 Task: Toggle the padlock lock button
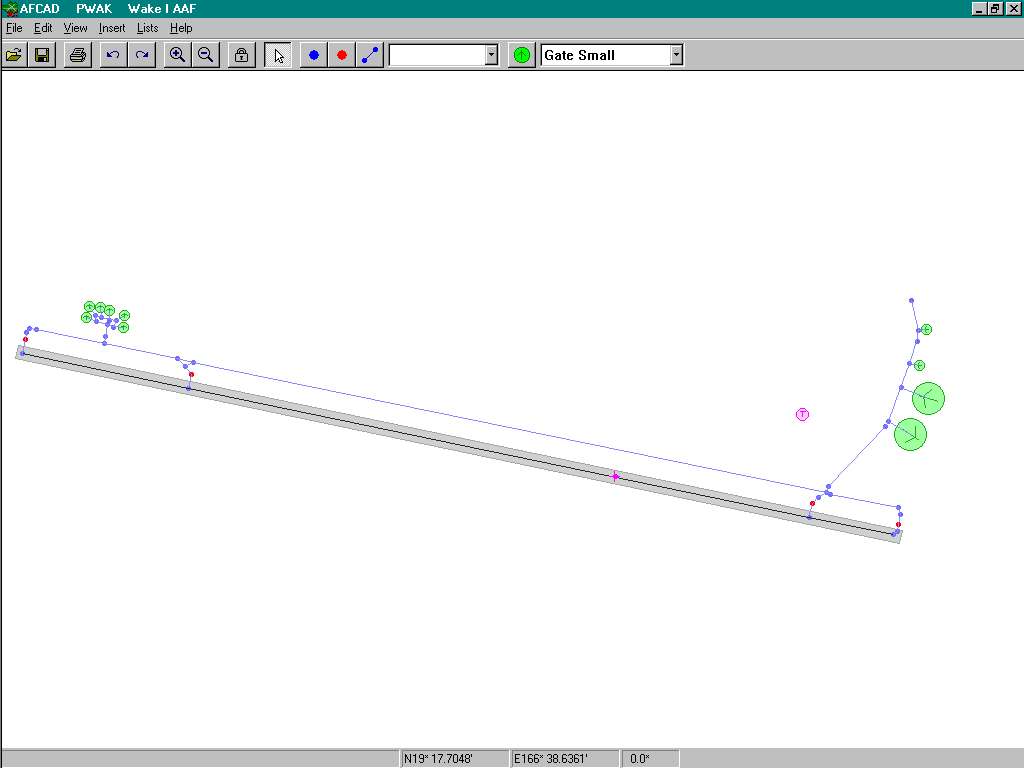click(x=241, y=55)
